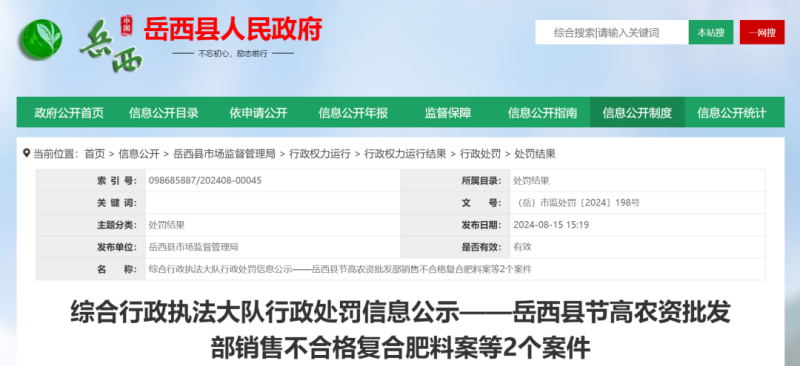Open 信息公开统计 in the navigation bar
The width and height of the screenshot is (800, 366).
click(732, 113)
